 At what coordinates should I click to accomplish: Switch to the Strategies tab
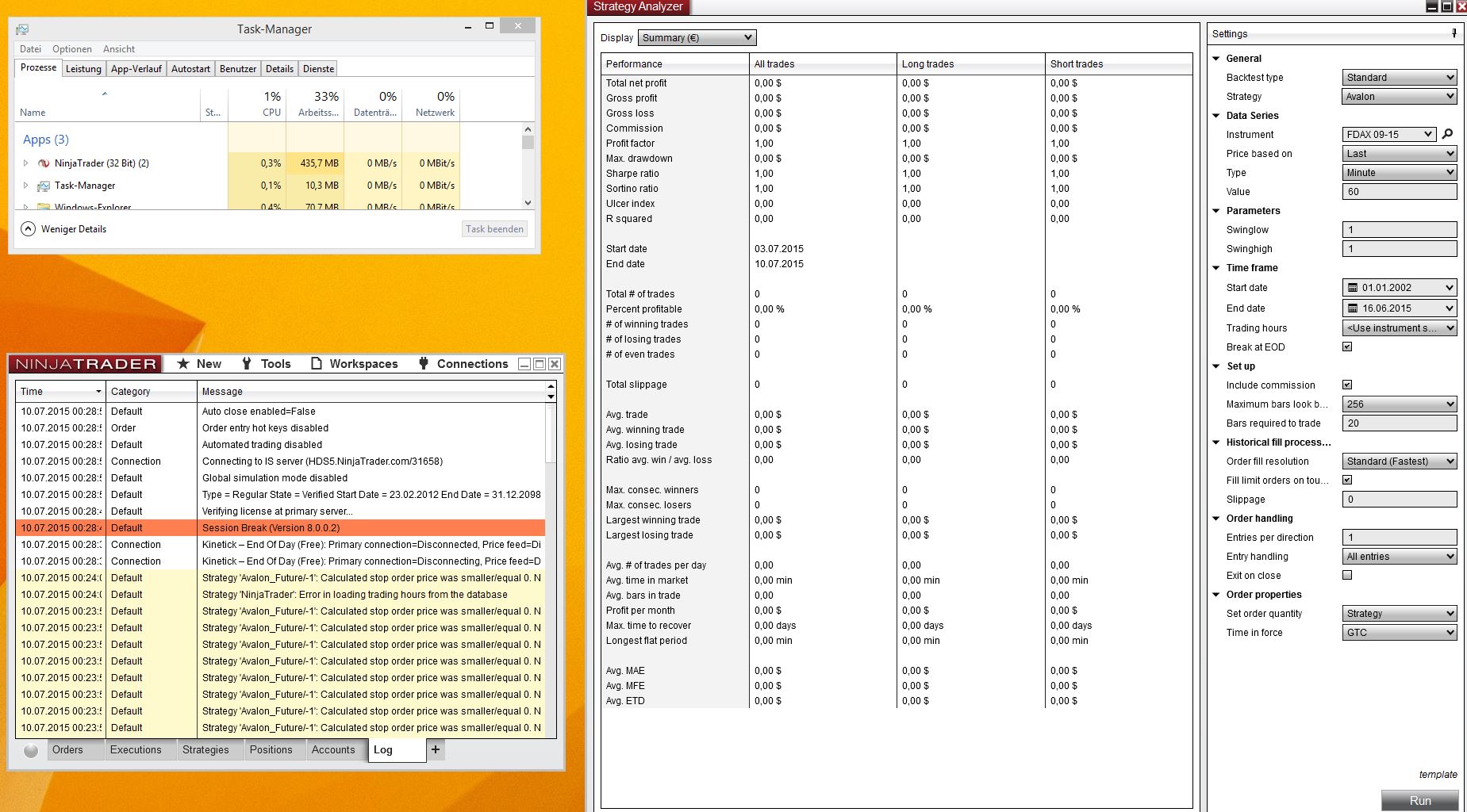pyautogui.click(x=205, y=749)
